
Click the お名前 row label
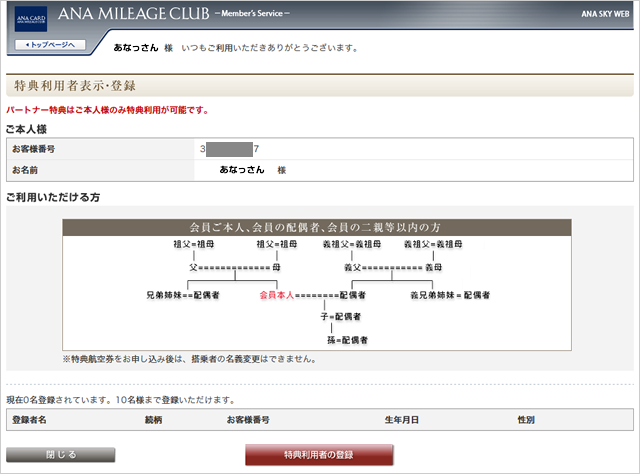click(25, 170)
